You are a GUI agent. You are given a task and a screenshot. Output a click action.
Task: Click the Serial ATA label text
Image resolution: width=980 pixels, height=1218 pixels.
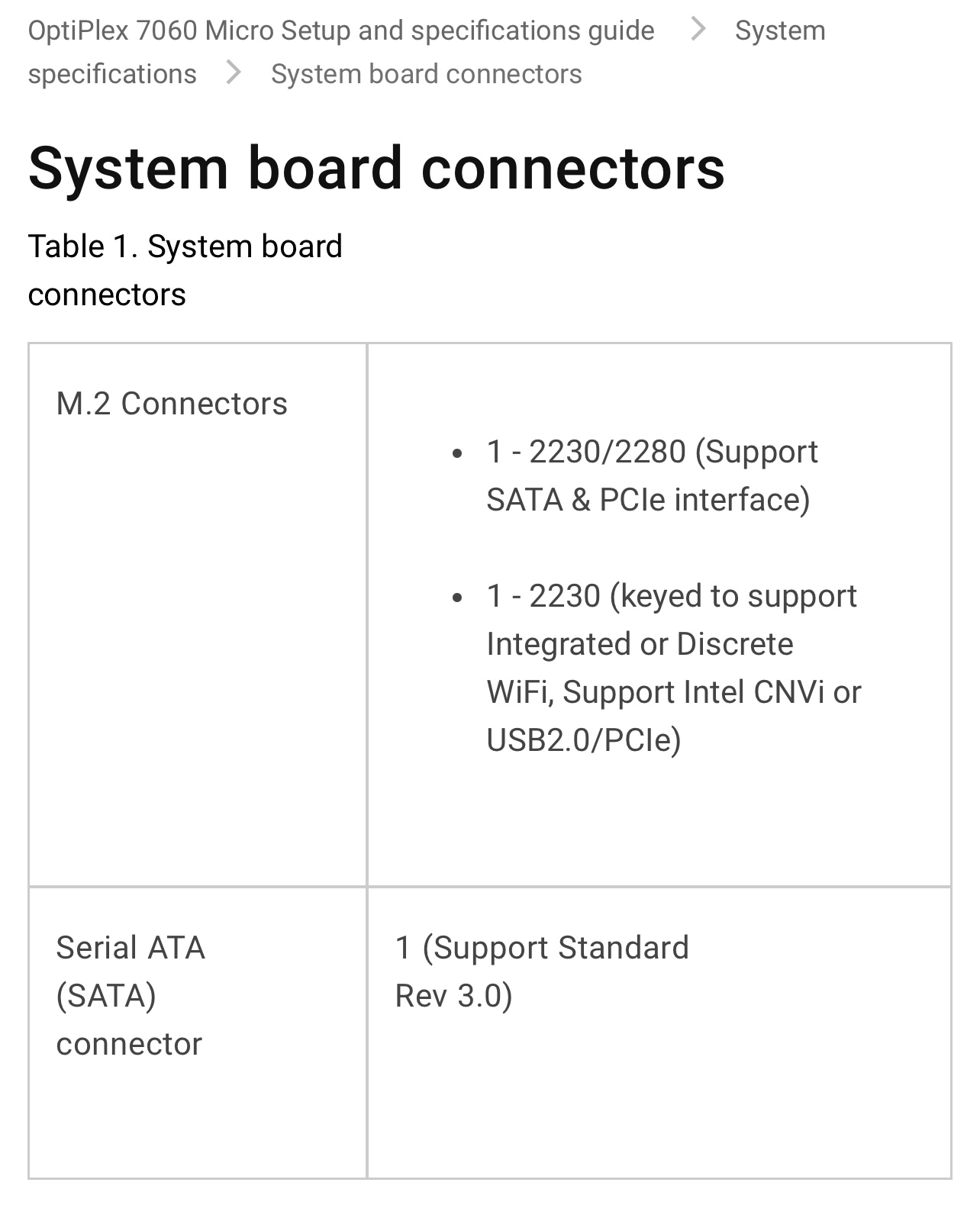pos(131,948)
